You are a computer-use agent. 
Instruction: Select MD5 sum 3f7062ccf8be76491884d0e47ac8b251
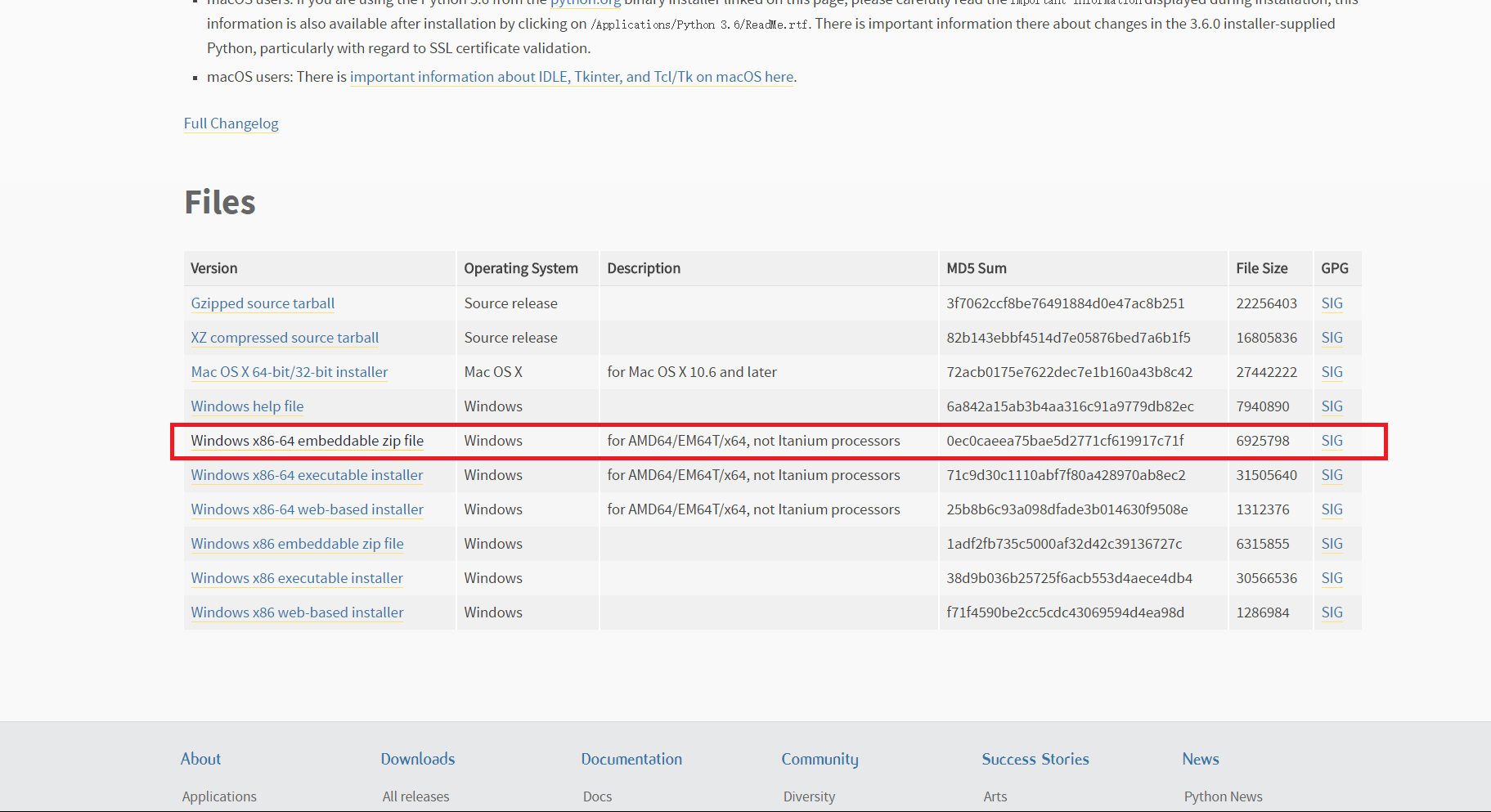tap(1066, 303)
